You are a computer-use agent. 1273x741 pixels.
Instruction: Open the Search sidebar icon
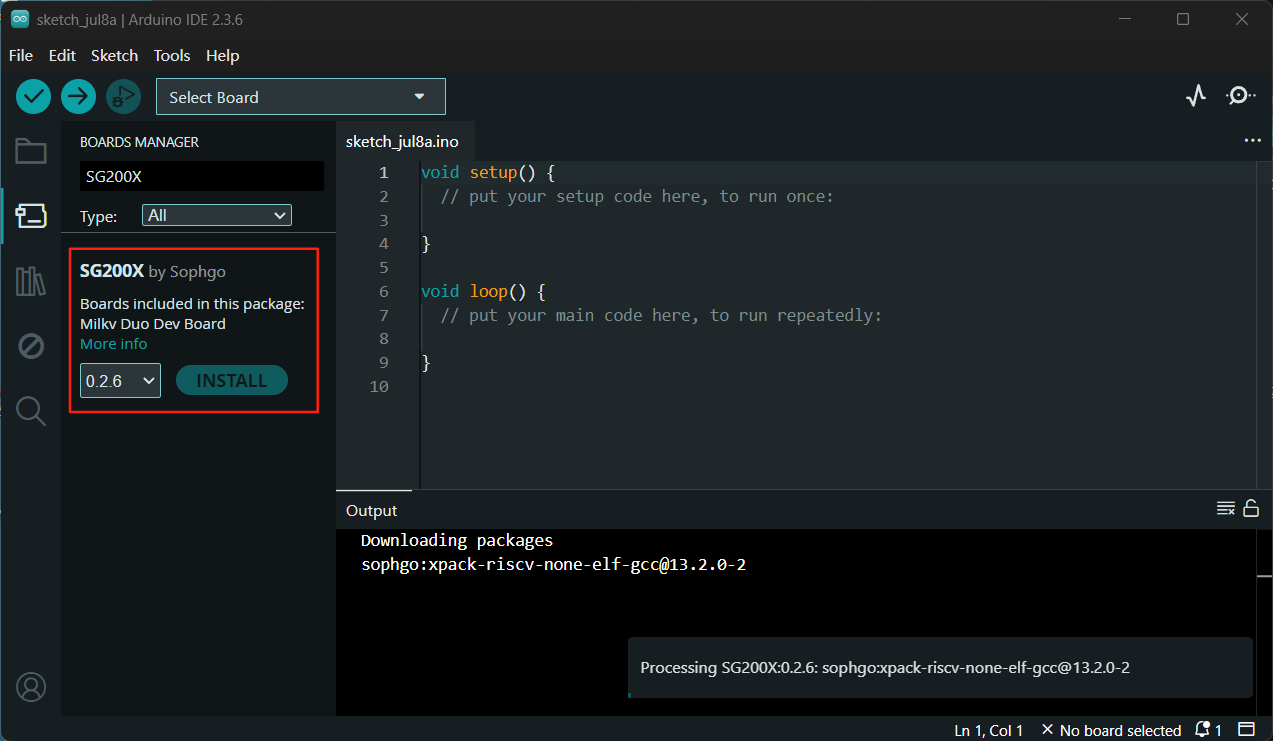[31, 411]
